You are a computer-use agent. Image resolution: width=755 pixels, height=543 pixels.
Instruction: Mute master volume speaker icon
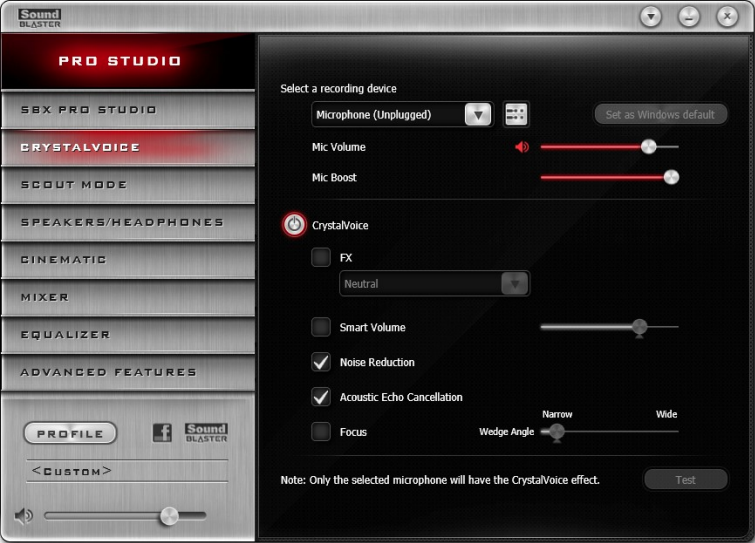click(23, 516)
